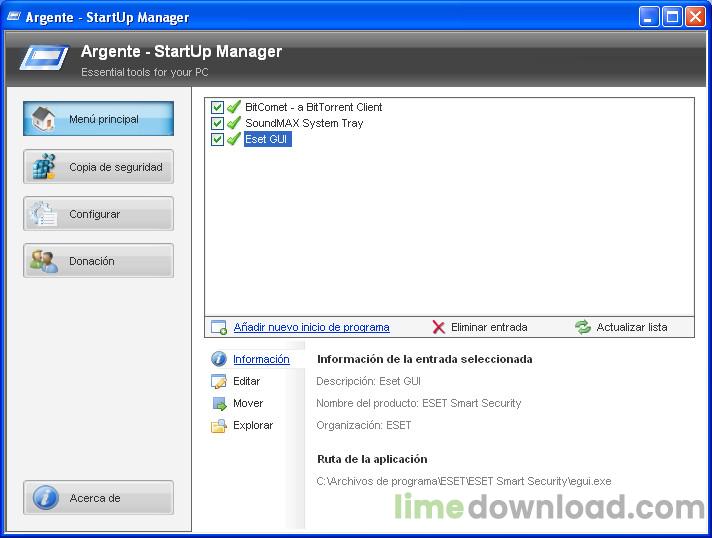Open the Donación section

[x=98, y=261]
